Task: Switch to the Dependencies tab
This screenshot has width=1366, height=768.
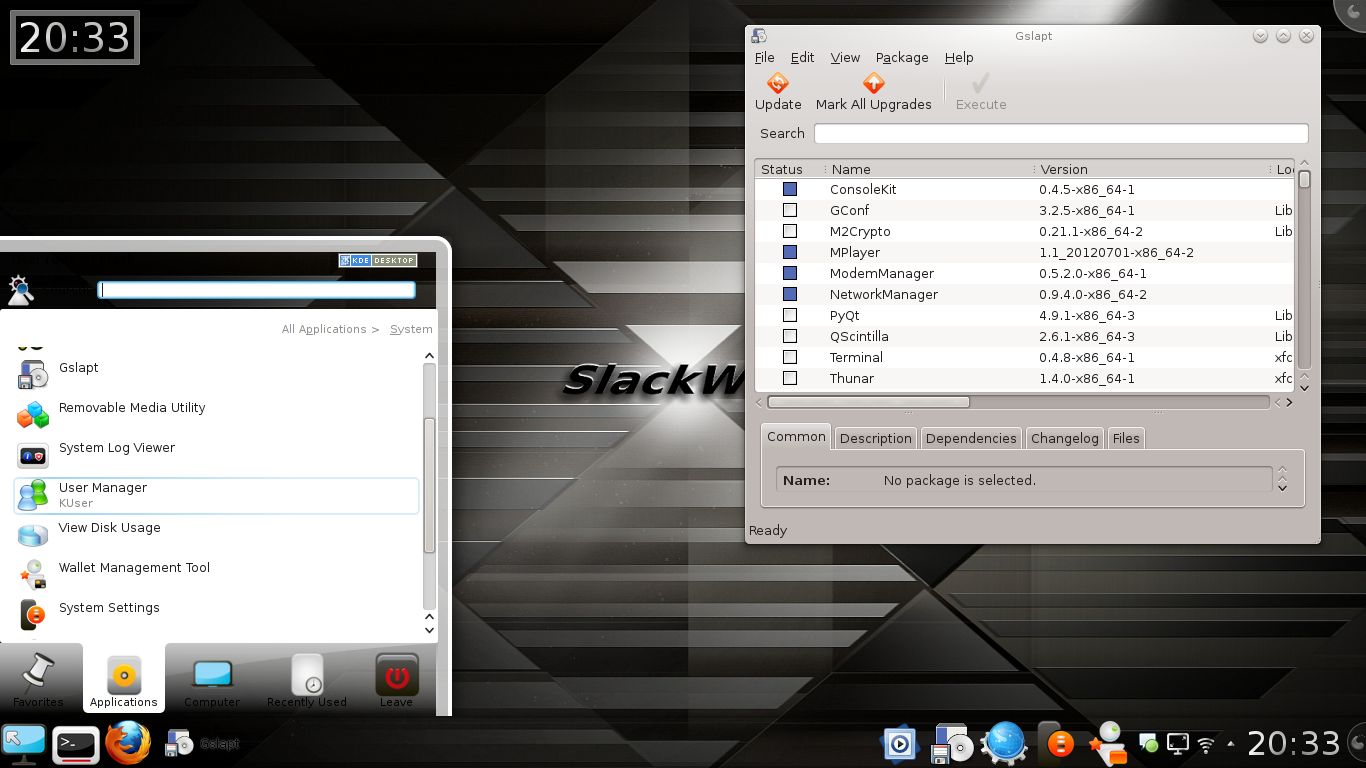Action: pyautogui.click(x=970, y=438)
